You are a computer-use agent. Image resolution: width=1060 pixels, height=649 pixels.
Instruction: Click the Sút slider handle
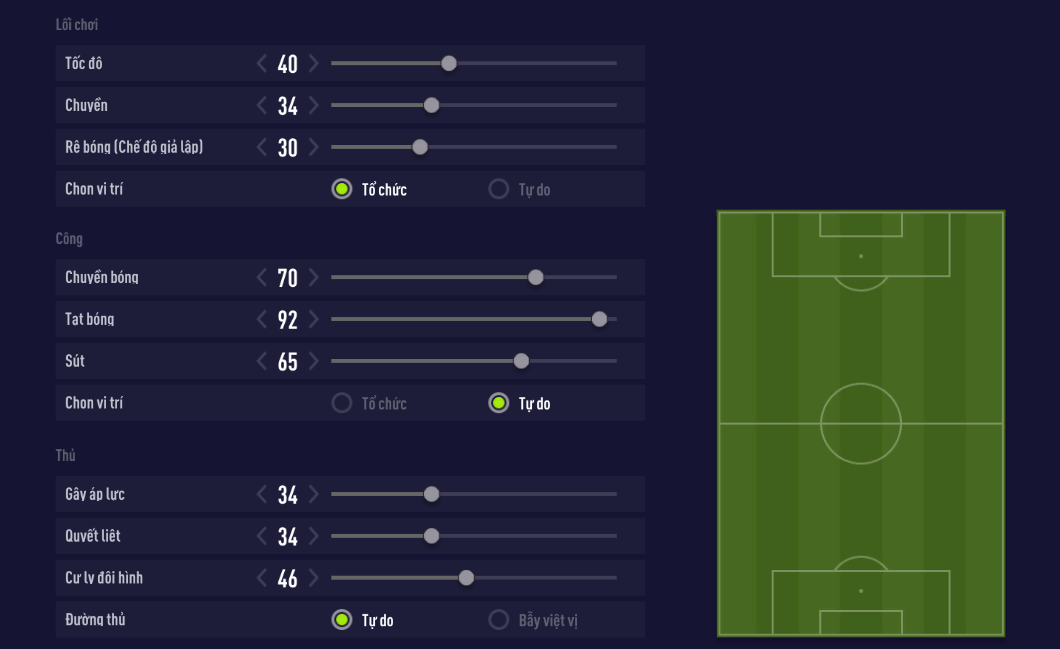click(521, 361)
